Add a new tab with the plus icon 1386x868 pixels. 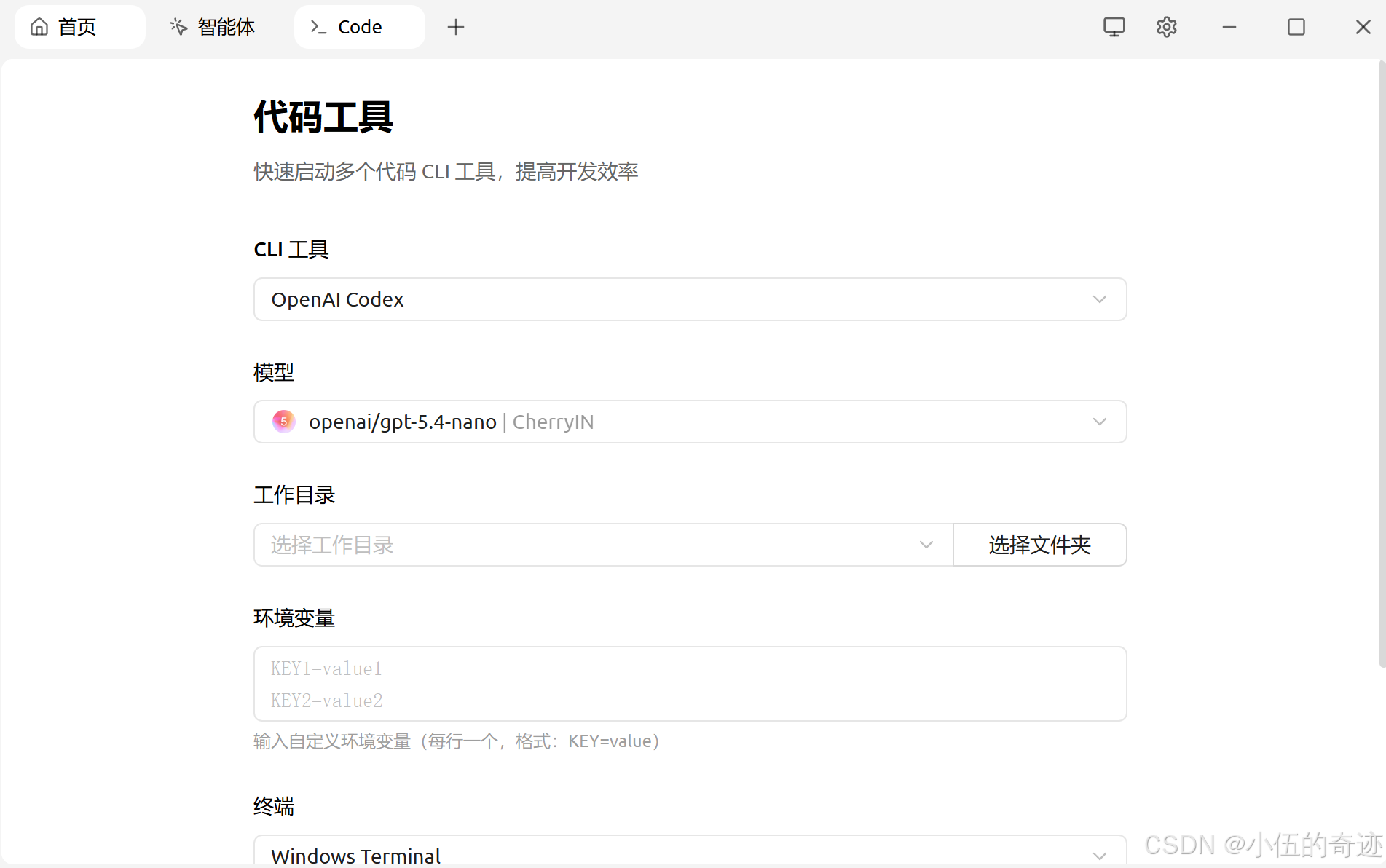pos(456,27)
